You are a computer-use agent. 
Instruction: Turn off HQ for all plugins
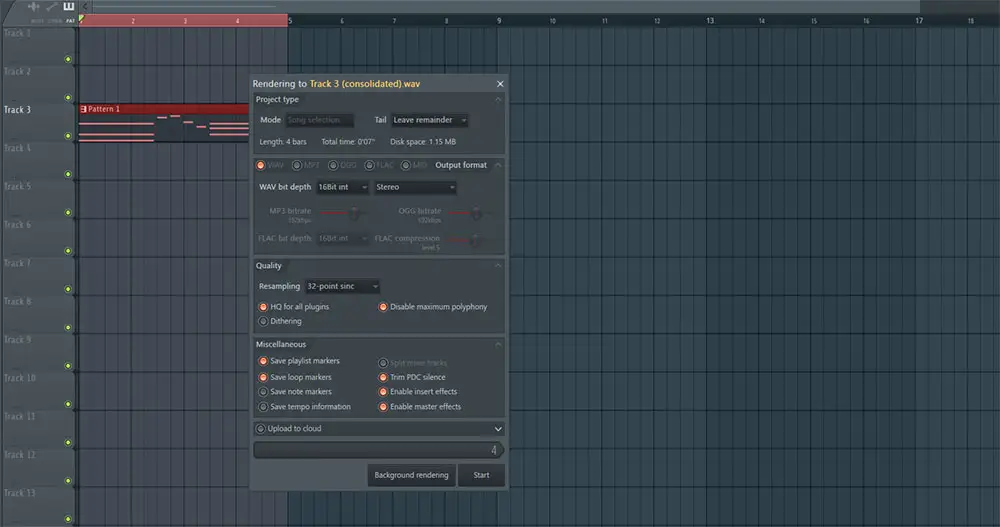pos(263,307)
